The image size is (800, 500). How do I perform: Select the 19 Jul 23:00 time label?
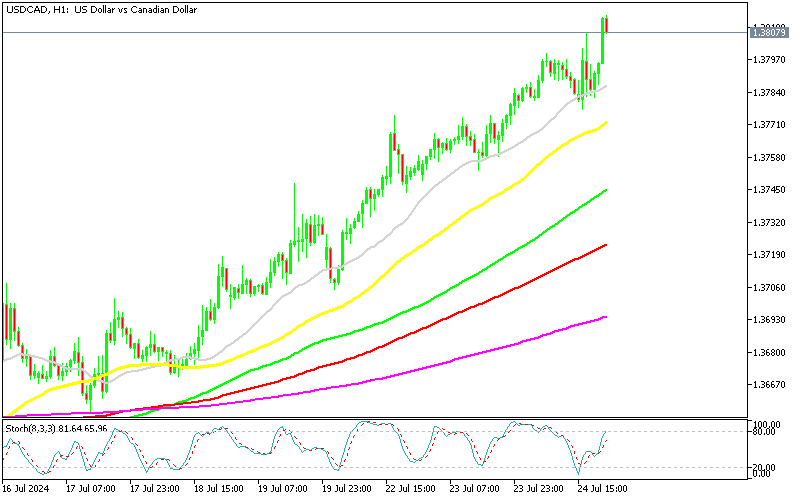(x=347, y=489)
